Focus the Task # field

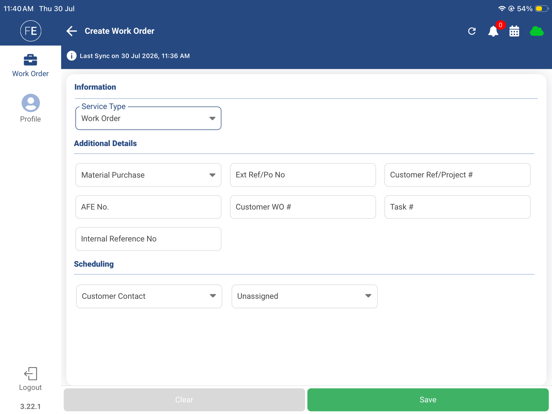[x=457, y=207]
